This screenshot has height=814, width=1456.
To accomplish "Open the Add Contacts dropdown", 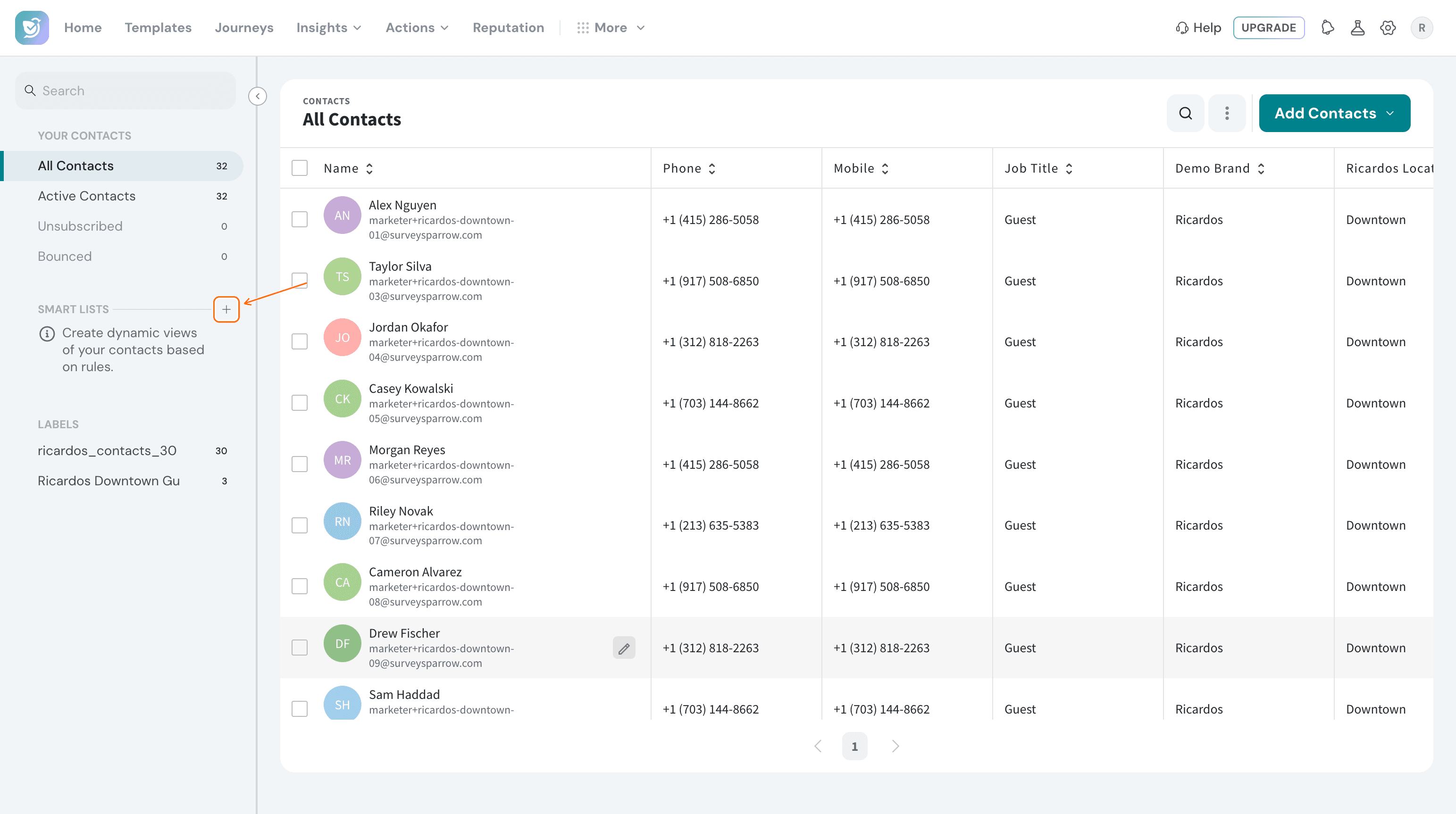I will pyautogui.click(x=1334, y=114).
